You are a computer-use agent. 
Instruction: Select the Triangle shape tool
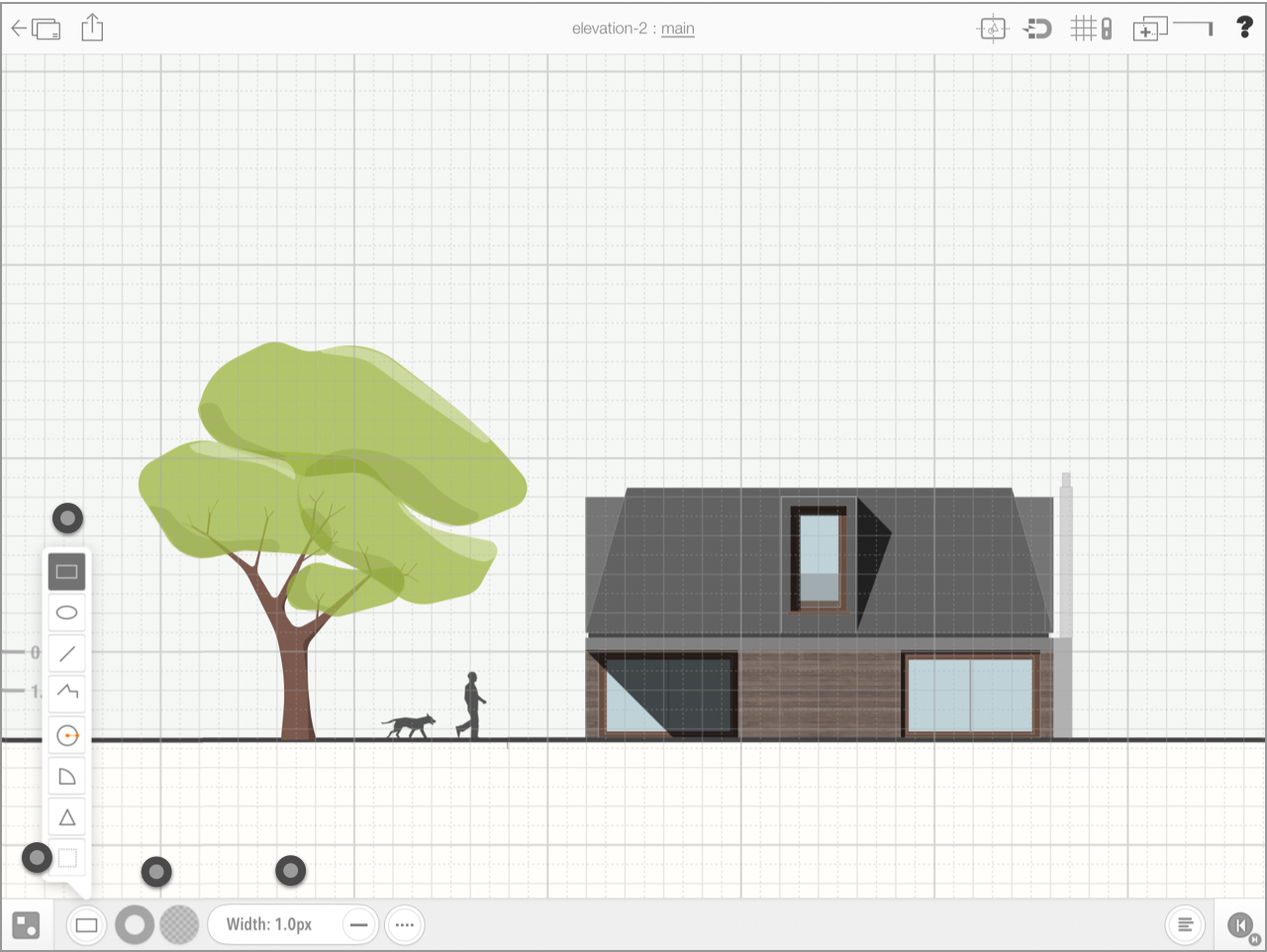[67, 817]
